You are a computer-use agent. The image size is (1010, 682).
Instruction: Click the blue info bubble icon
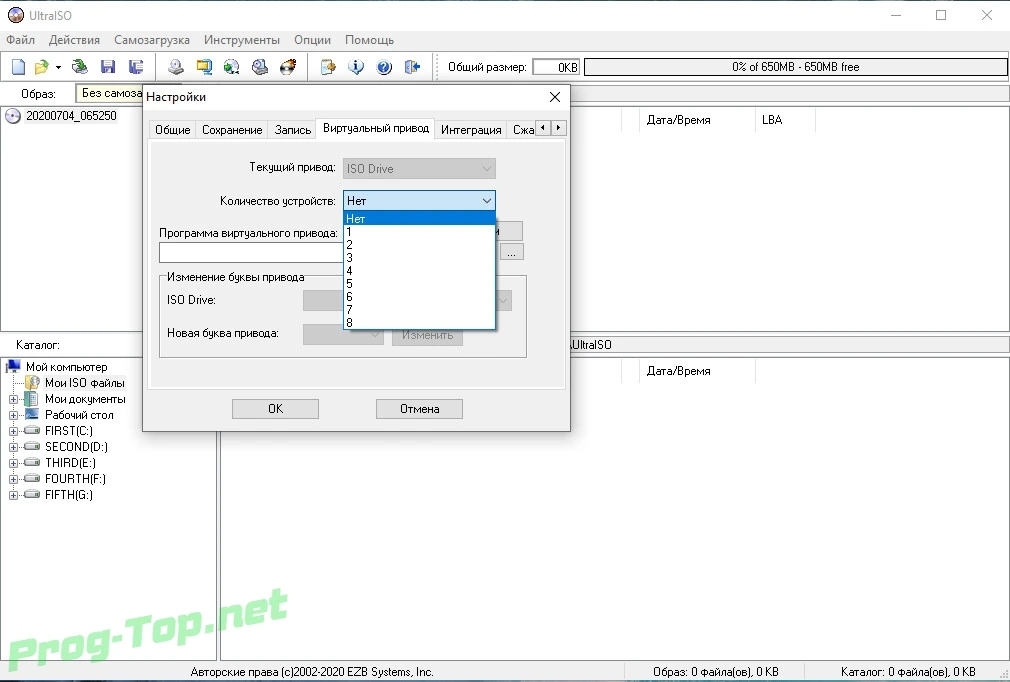pos(356,67)
